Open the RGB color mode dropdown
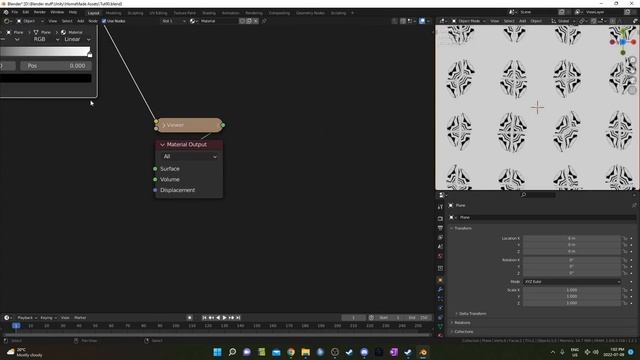The height and width of the screenshot is (360, 640). (x=45, y=39)
